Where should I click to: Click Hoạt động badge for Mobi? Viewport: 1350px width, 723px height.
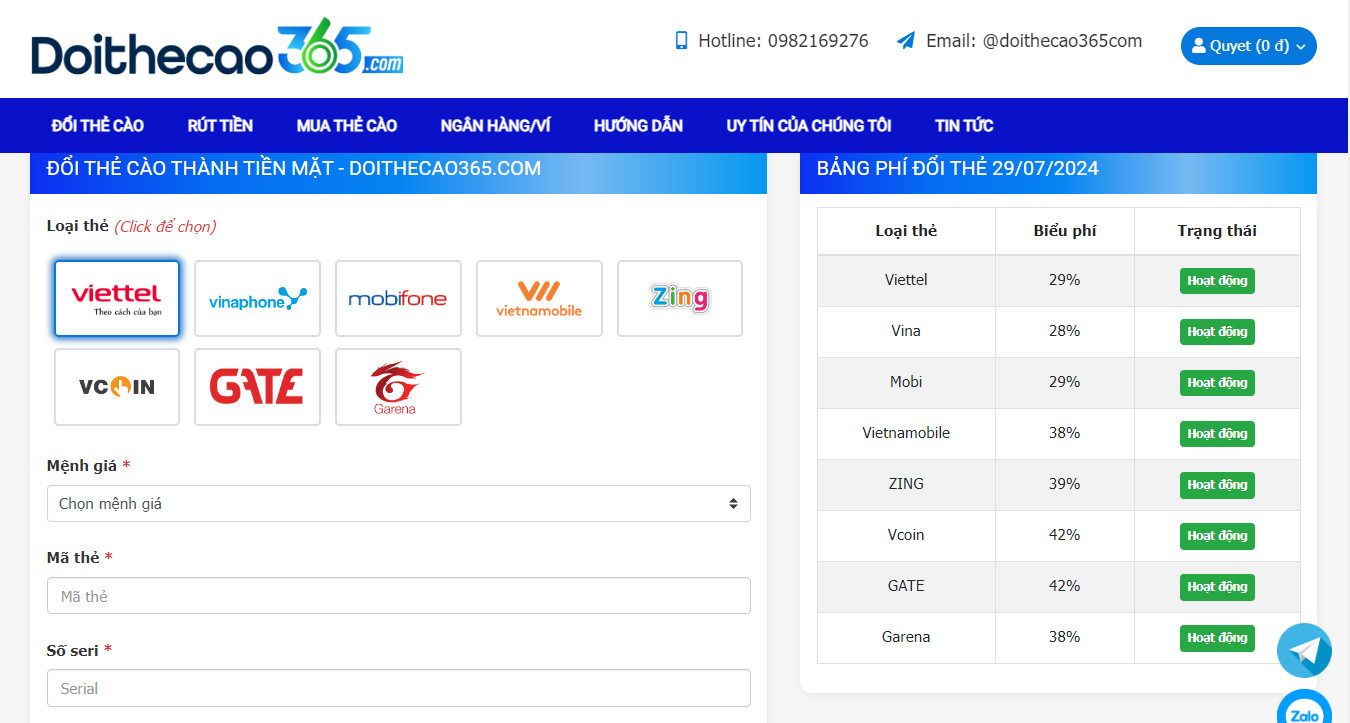click(1217, 383)
